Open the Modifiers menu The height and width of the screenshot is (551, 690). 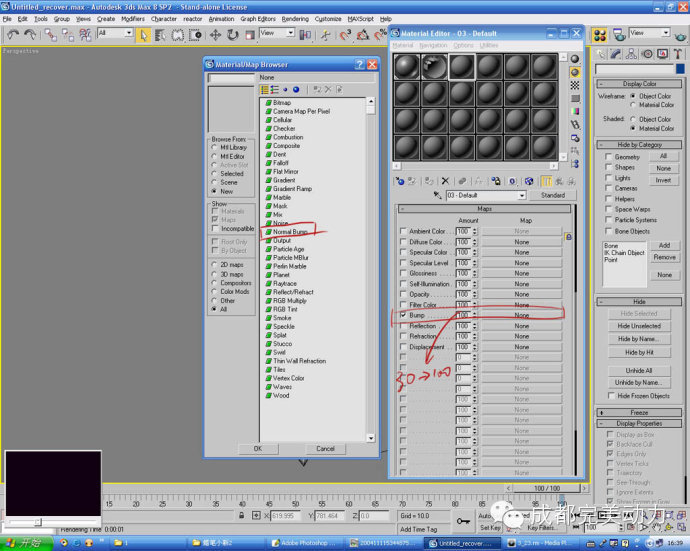133,19
